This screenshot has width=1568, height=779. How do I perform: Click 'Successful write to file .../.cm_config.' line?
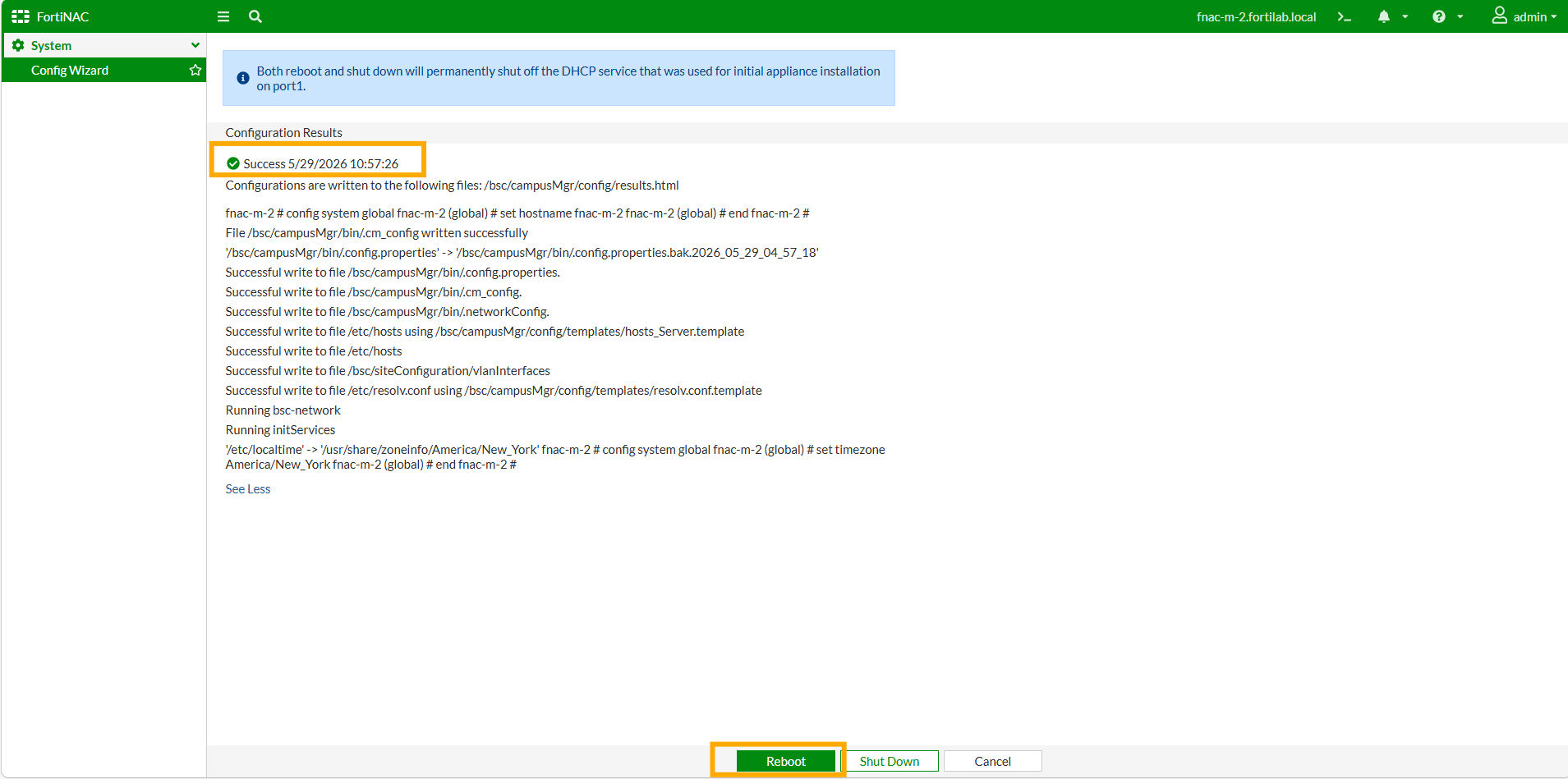pos(374,292)
